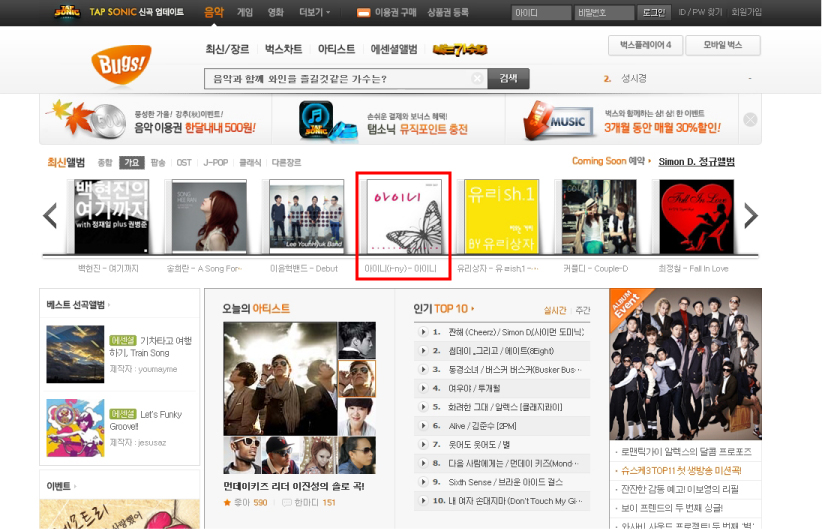Click the 회원가입 link

[x=747, y=12]
